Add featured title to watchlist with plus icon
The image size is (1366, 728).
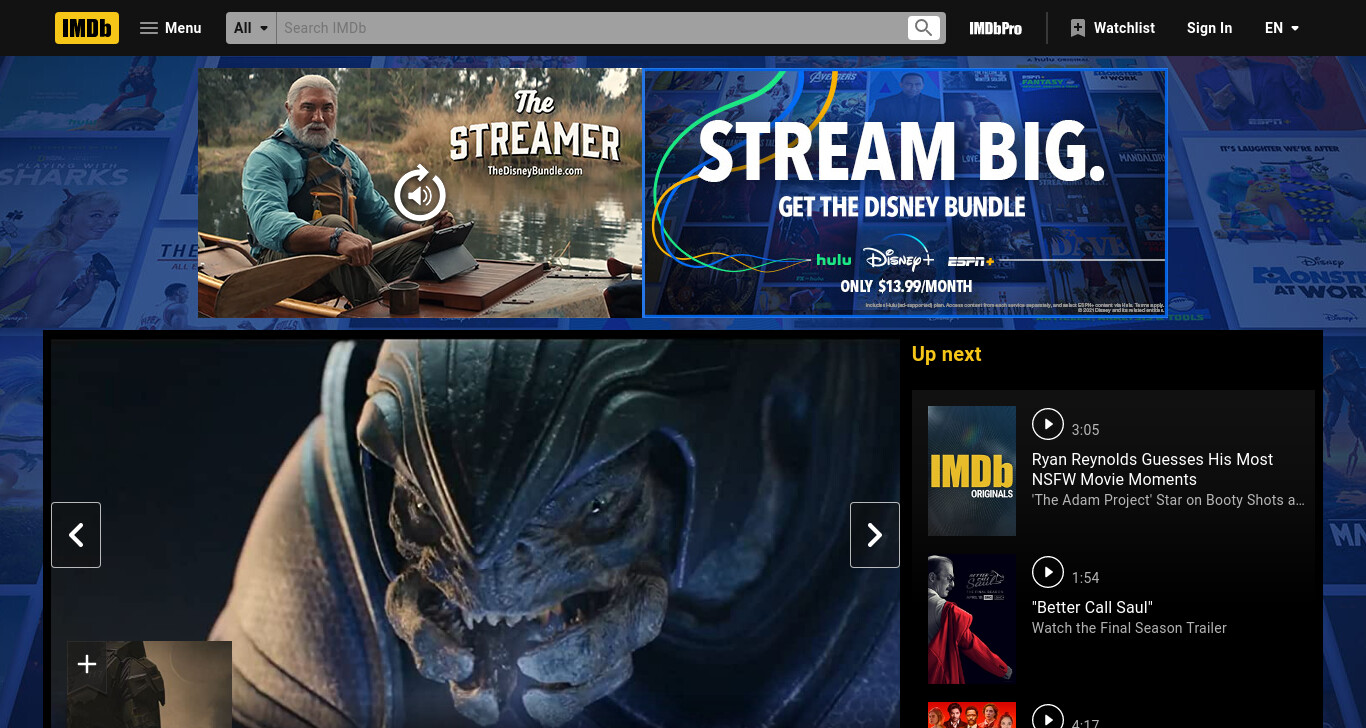87,664
